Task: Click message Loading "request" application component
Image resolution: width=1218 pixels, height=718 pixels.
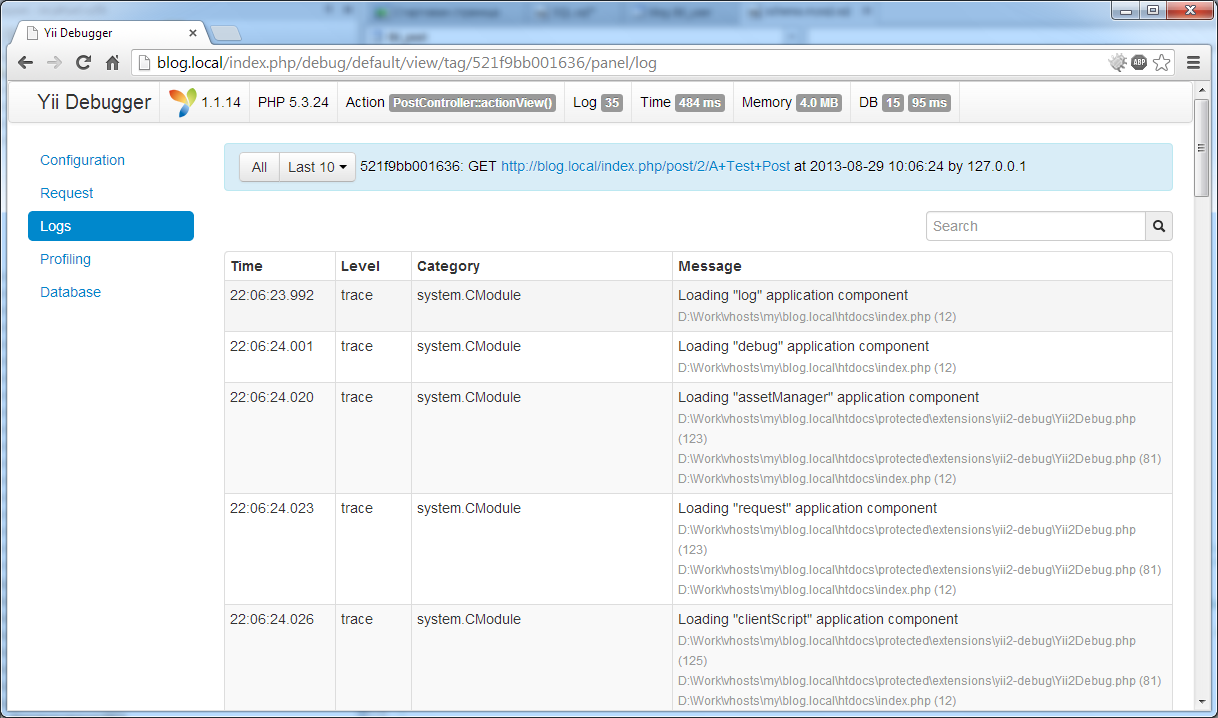Action: 808,508
